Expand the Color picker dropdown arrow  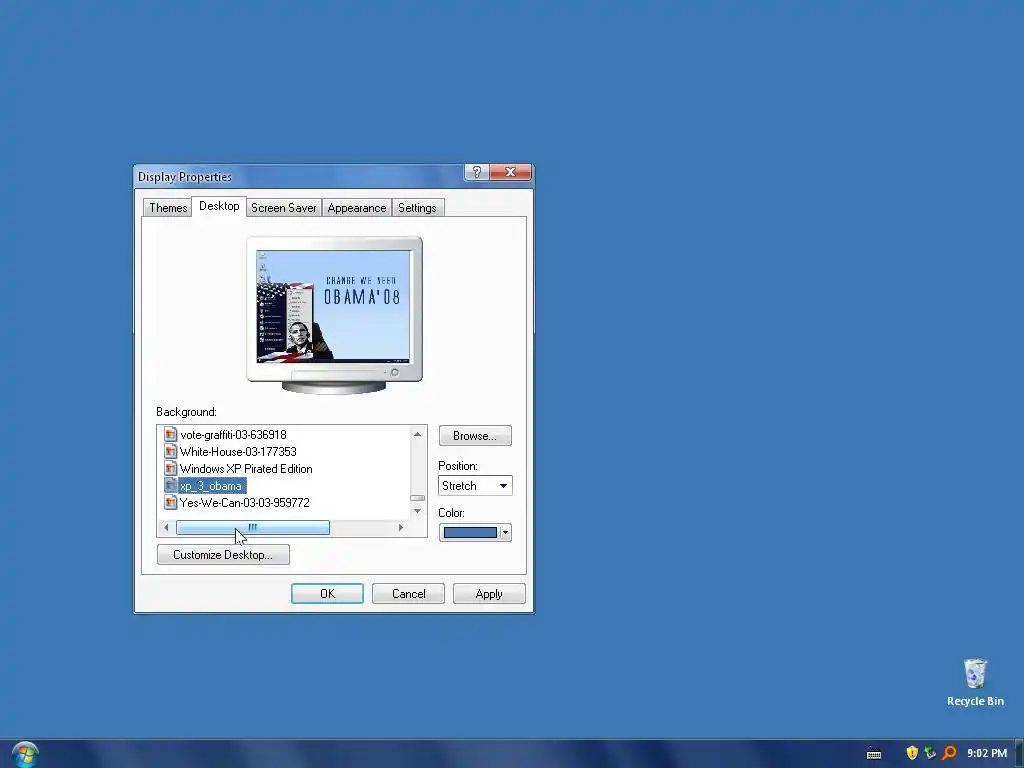505,532
